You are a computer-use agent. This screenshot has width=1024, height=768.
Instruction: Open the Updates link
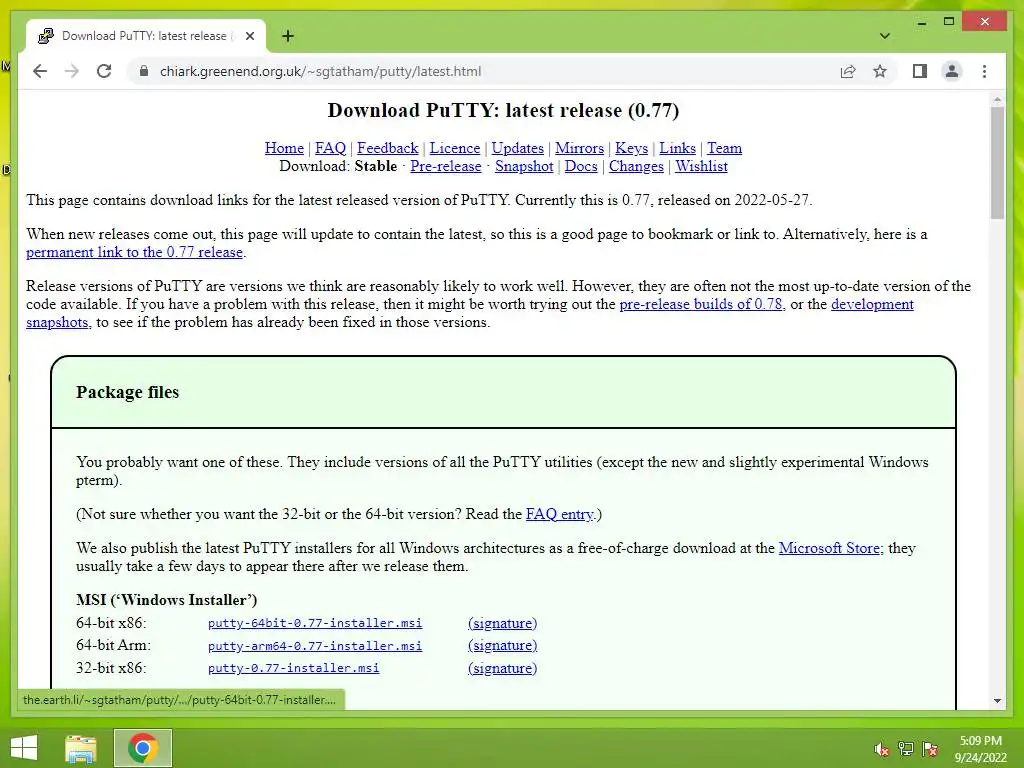[517, 148]
